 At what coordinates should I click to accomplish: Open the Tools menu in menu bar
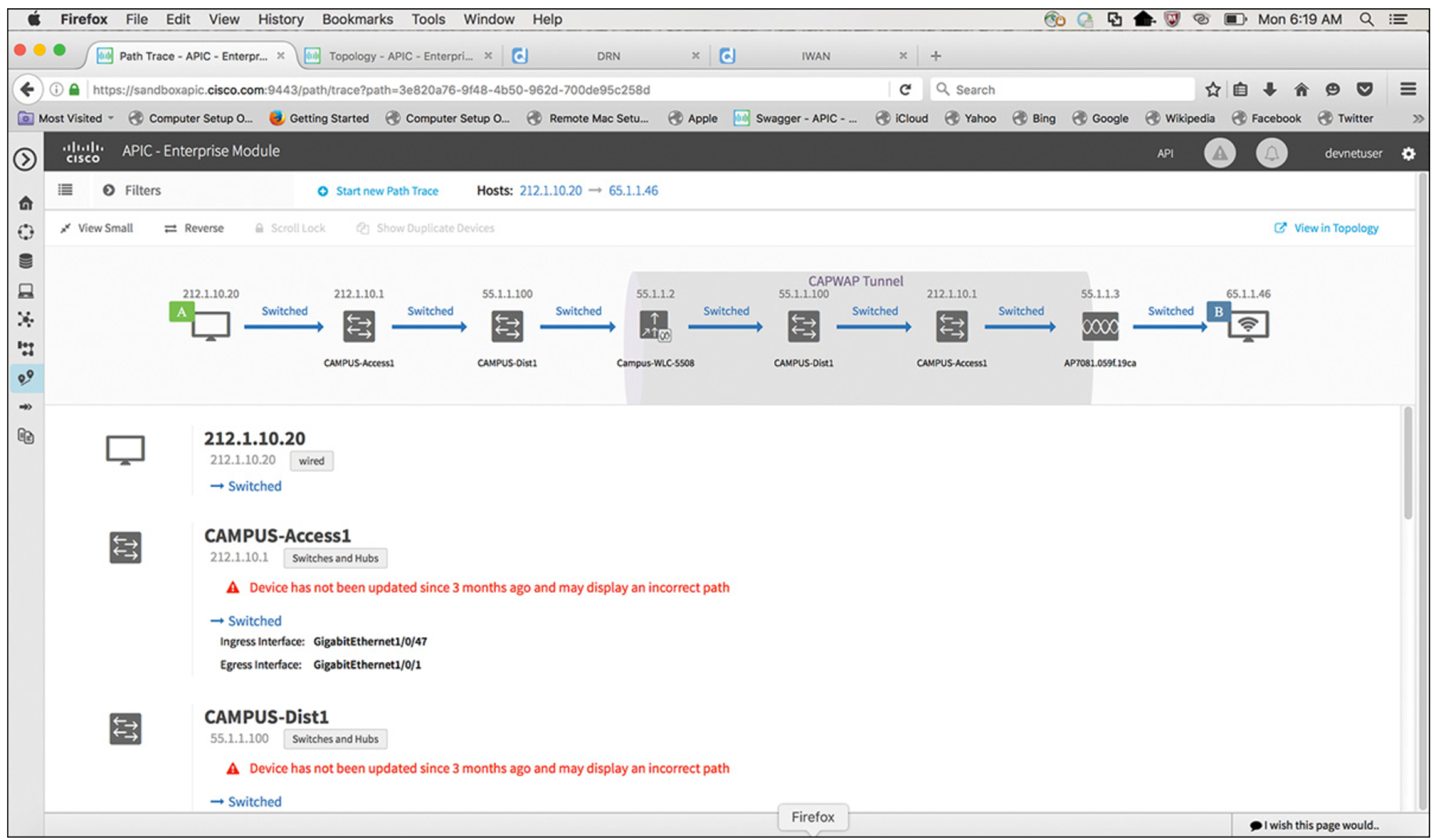coord(428,20)
